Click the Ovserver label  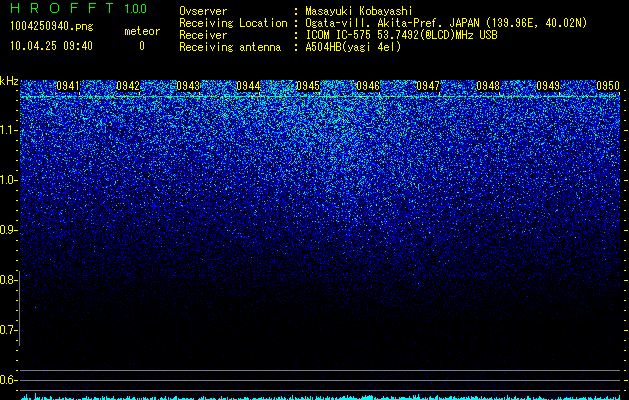click(x=203, y=11)
